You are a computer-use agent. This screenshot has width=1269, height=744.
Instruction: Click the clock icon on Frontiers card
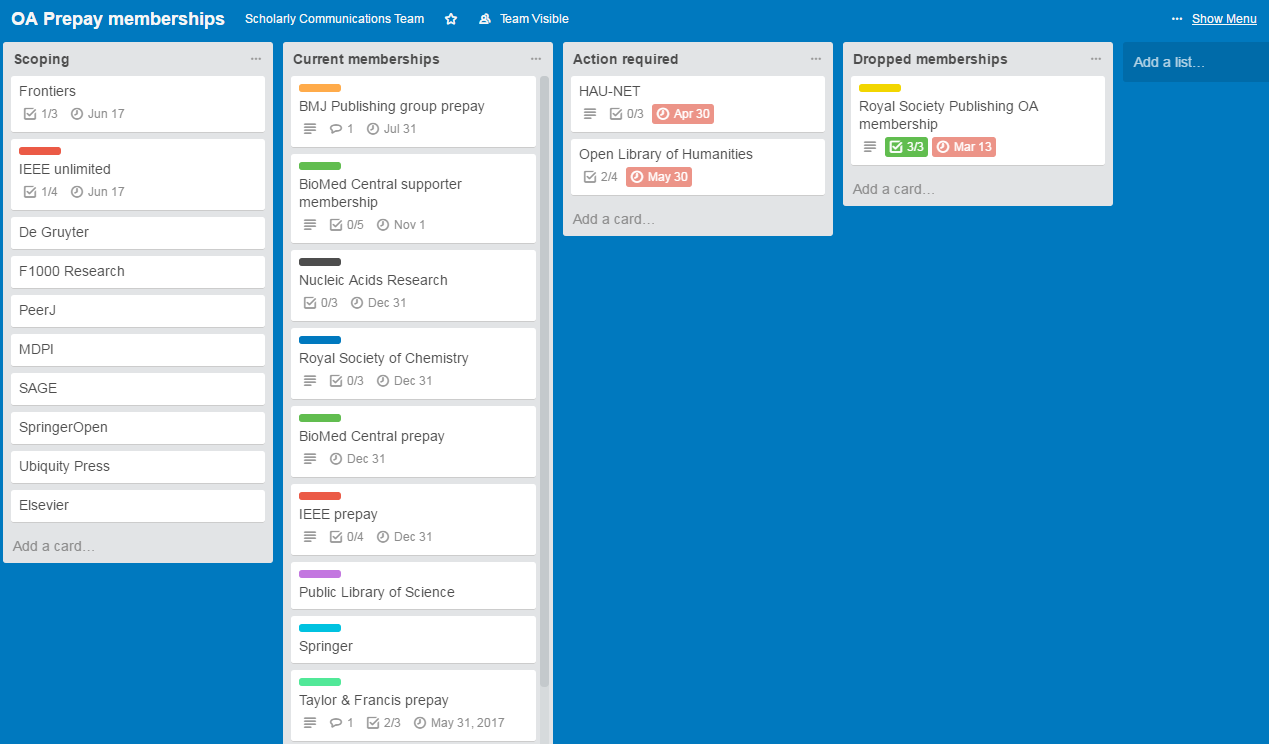click(x=77, y=114)
